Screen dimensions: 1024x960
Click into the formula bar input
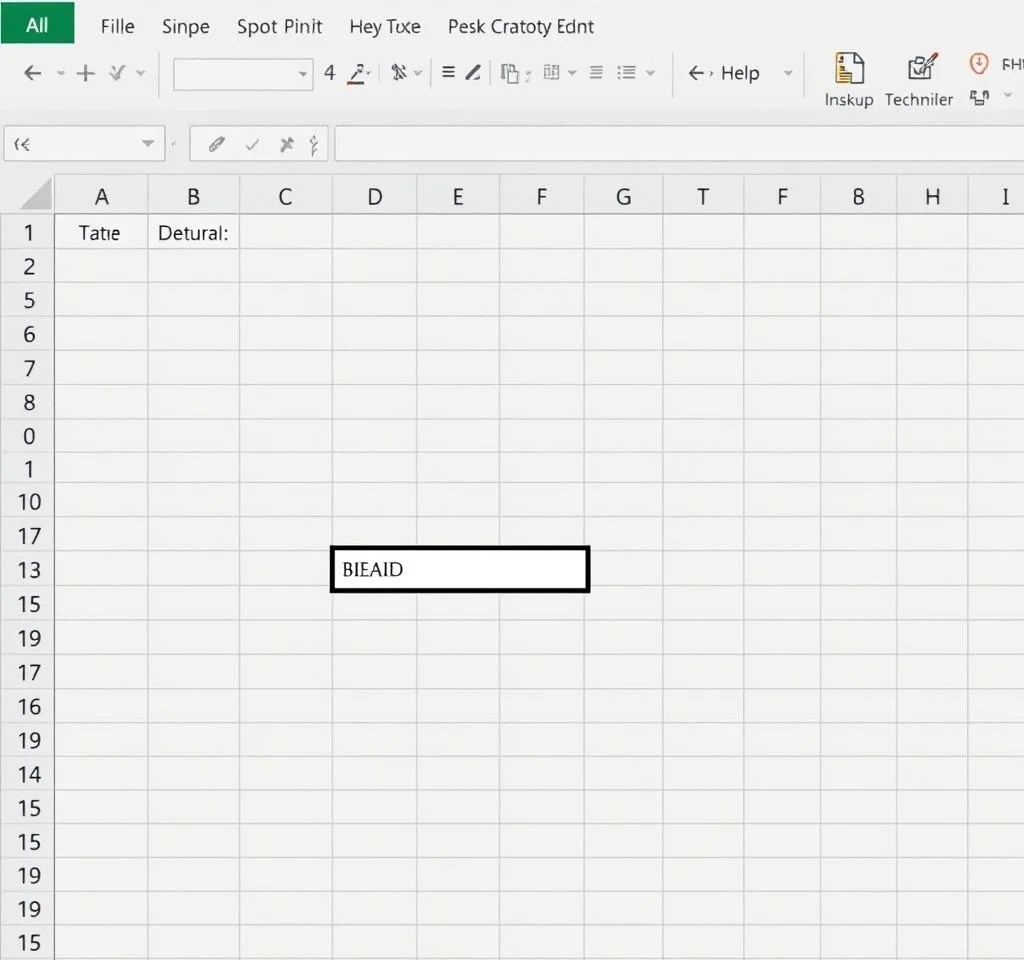(x=679, y=144)
